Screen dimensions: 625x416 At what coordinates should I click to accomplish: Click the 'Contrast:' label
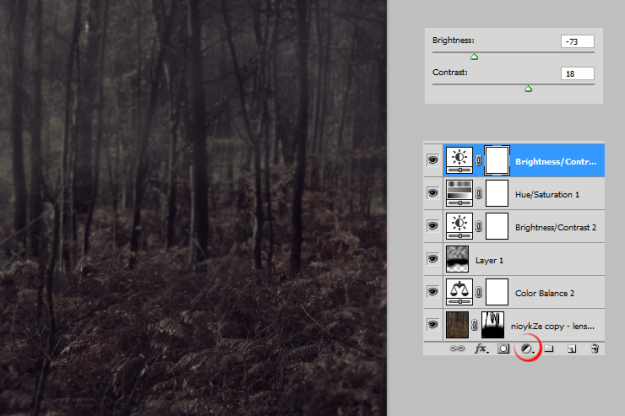(450, 72)
